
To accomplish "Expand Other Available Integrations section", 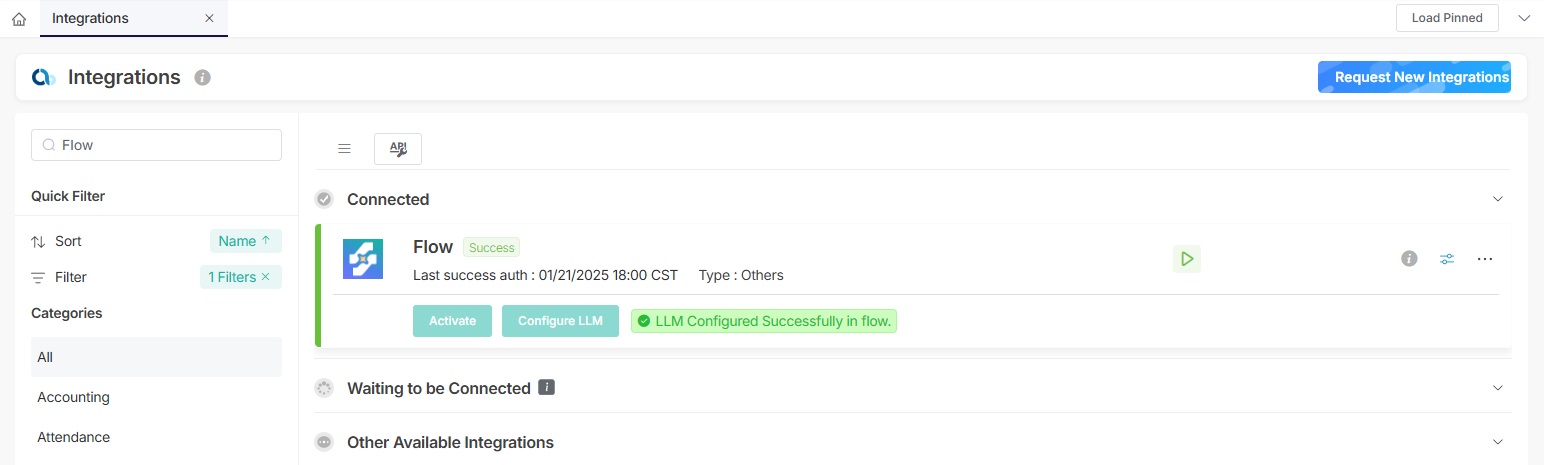I will [x=1498, y=442].
